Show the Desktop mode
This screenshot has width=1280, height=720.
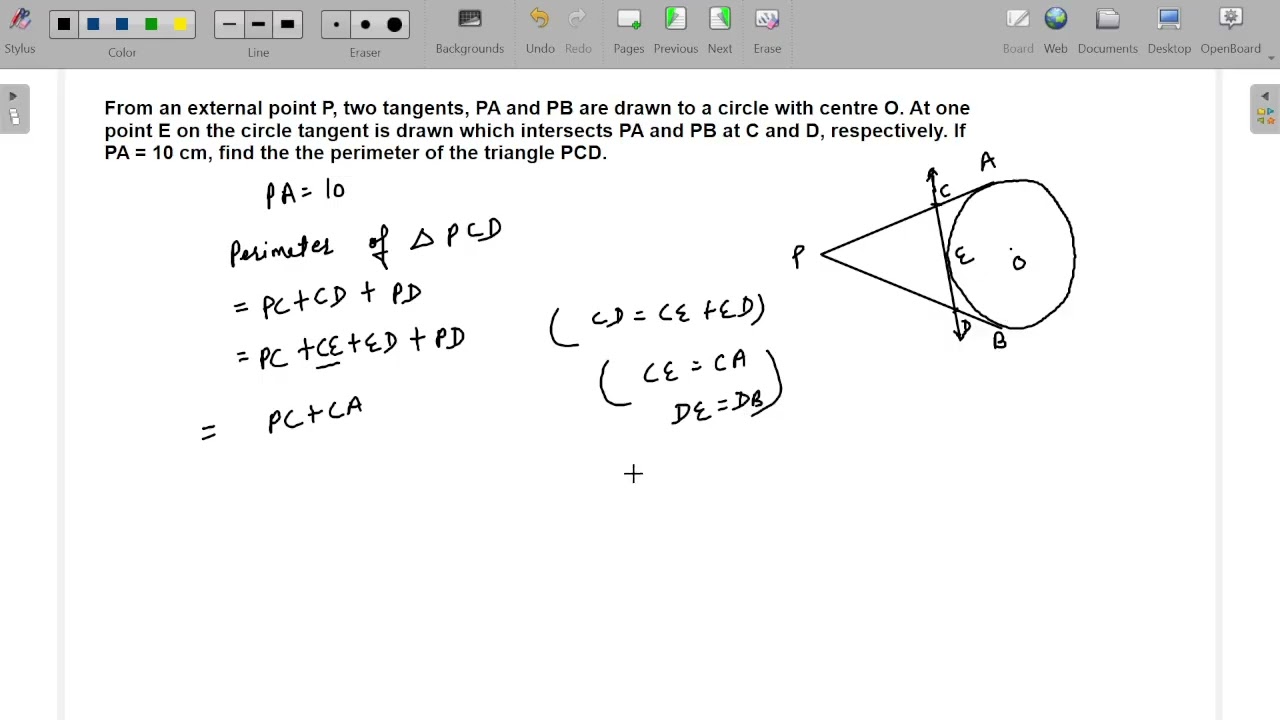coord(1169,31)
